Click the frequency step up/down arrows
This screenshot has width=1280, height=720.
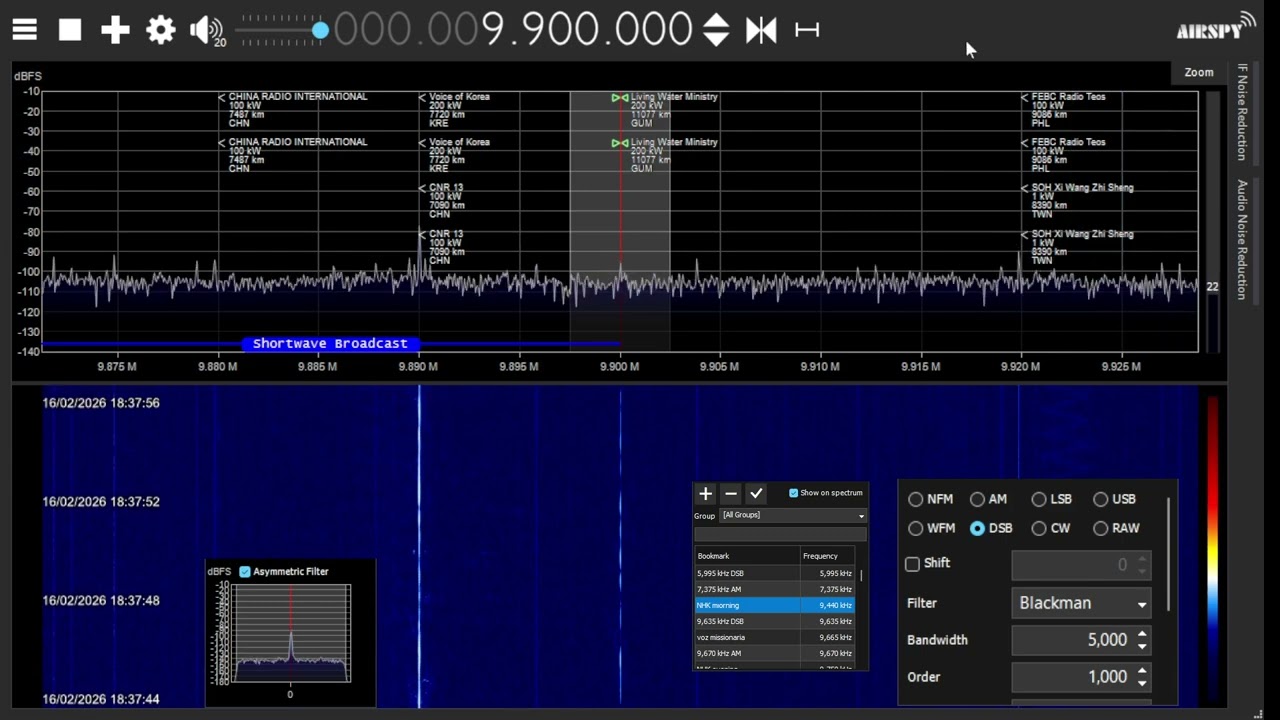(x=716, y=30)
